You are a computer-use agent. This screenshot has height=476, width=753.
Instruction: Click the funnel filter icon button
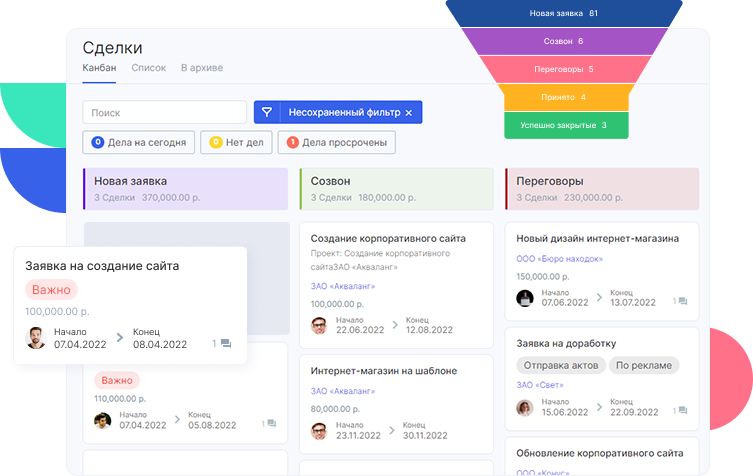(x=267, y=113)
